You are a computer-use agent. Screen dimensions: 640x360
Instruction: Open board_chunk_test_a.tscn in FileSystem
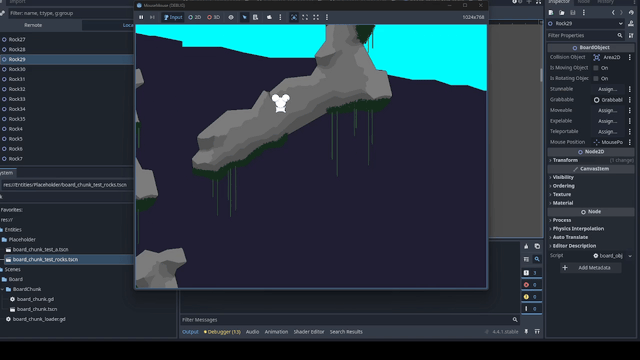[40, 249]
